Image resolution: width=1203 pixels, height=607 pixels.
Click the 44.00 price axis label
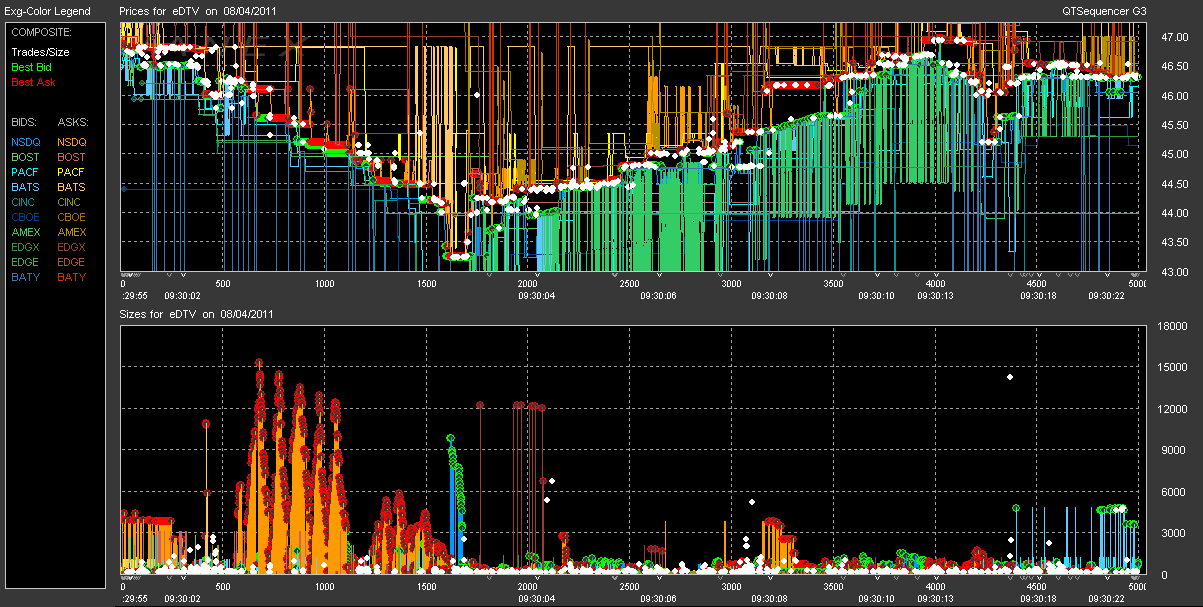1173,213
